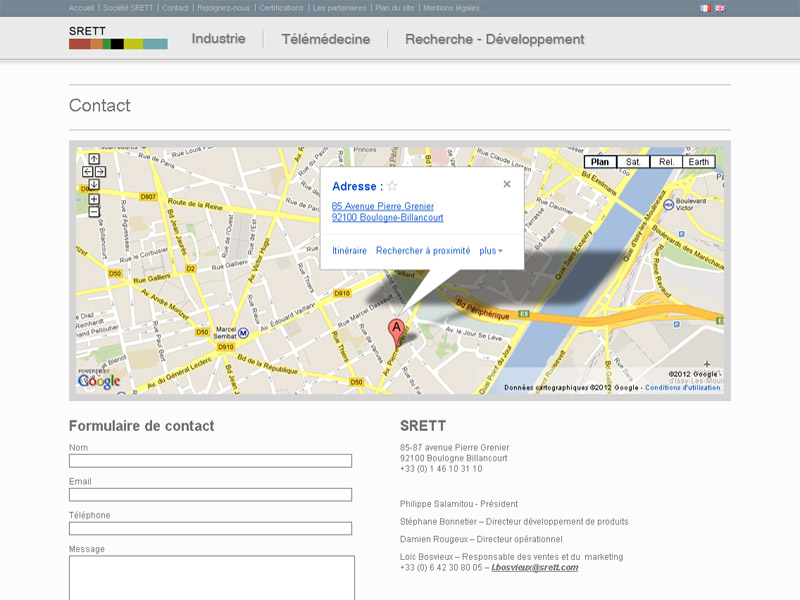This screenshot has height=600, width=800.
Task: Click the 85 Avenue Pierre Grenier address link
Action: pyautogui.click(x=383, y=206)
